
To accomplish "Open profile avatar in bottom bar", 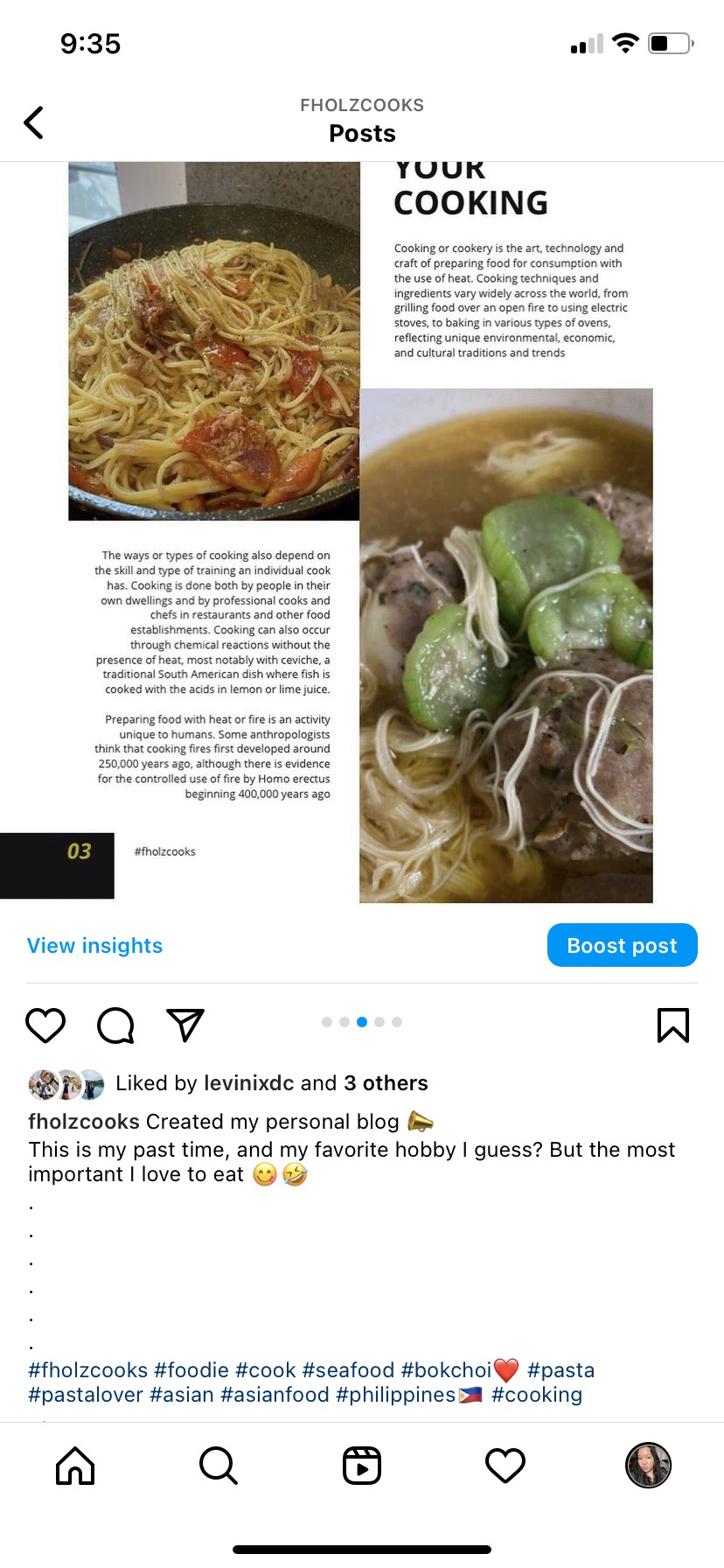I will click(x=649, y=1466).
